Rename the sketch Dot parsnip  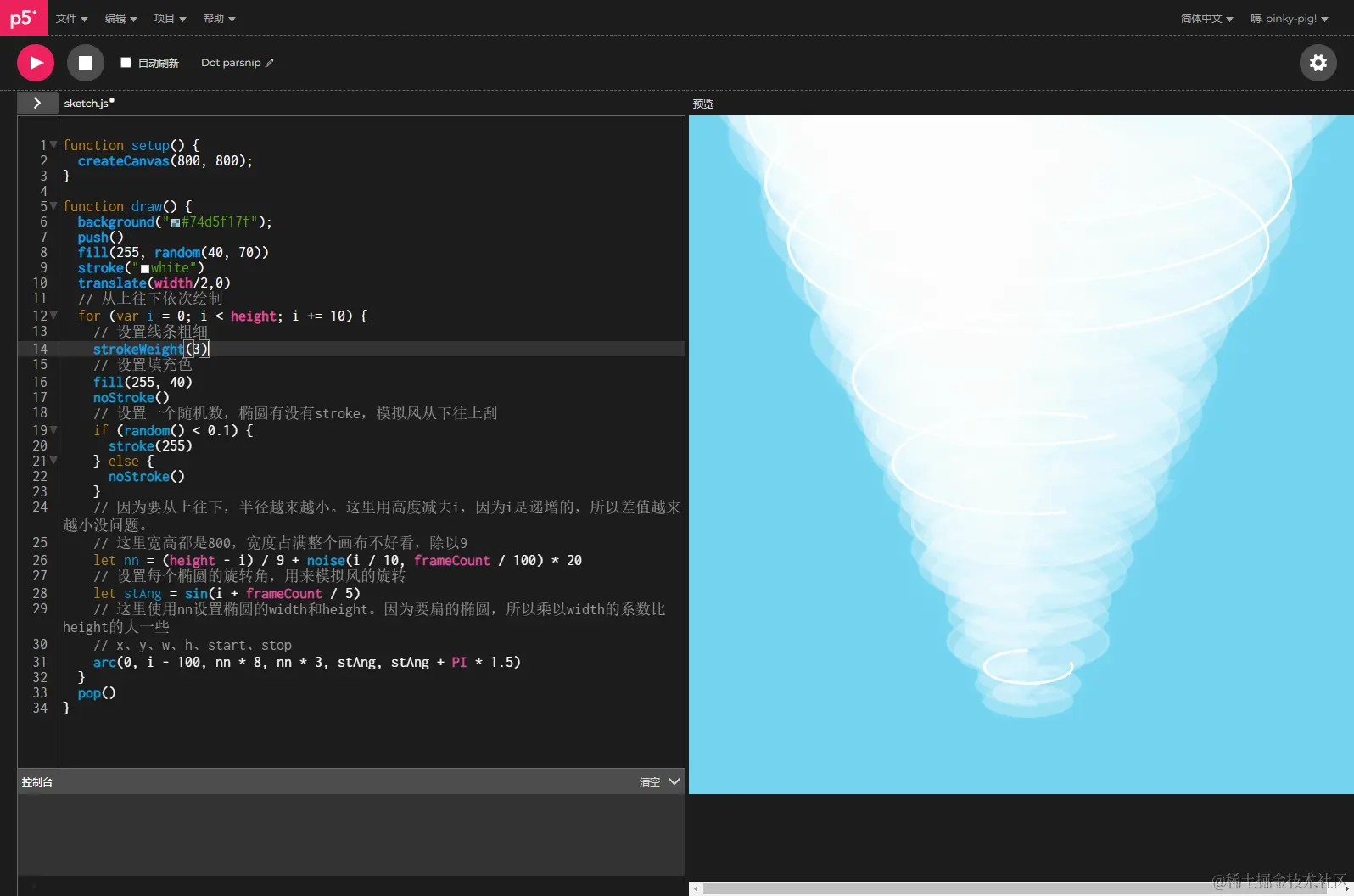[231, 63]
